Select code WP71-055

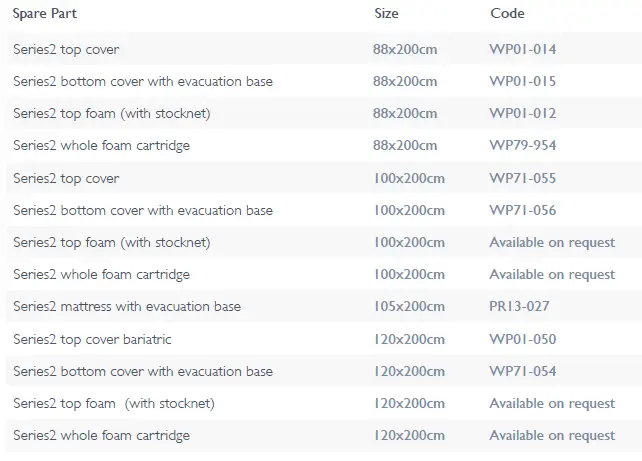coord(522,178)
